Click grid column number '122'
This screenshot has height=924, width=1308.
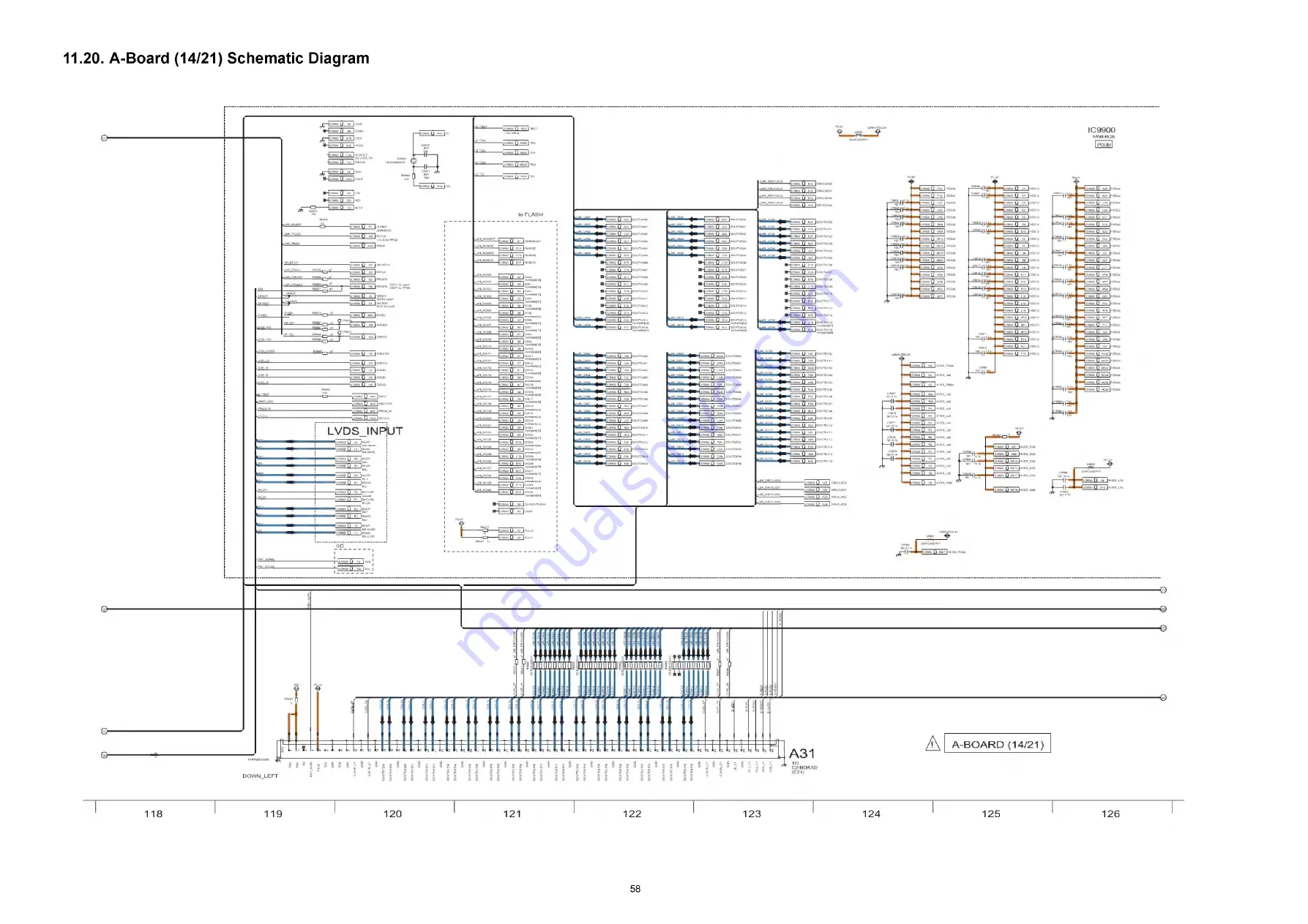tap(632, 814)
